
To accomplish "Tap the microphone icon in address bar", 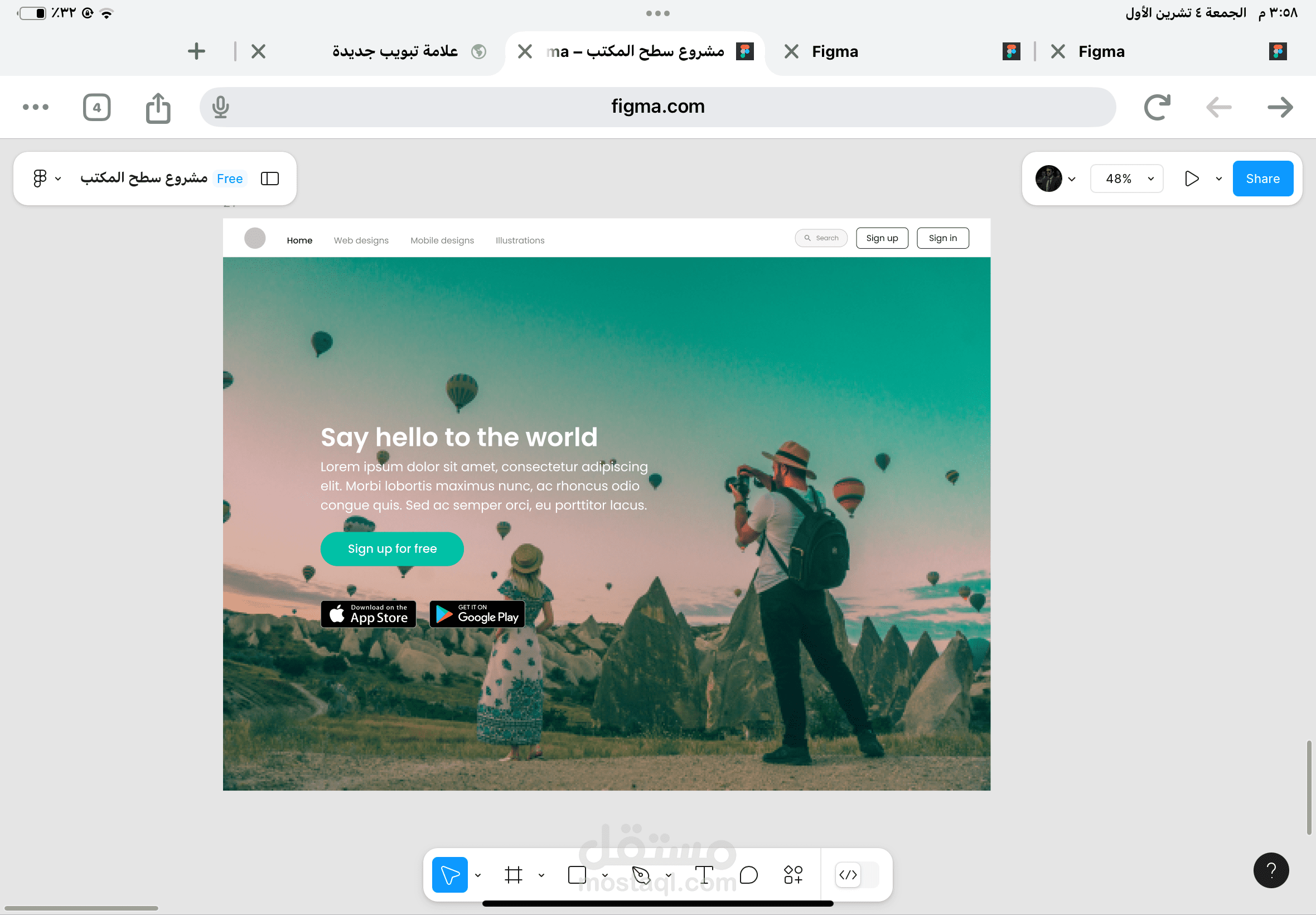I will [221, 107].
